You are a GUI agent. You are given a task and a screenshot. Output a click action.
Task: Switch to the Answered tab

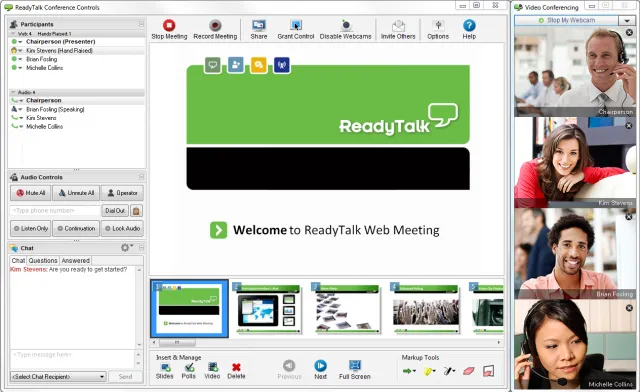point(76,261)
